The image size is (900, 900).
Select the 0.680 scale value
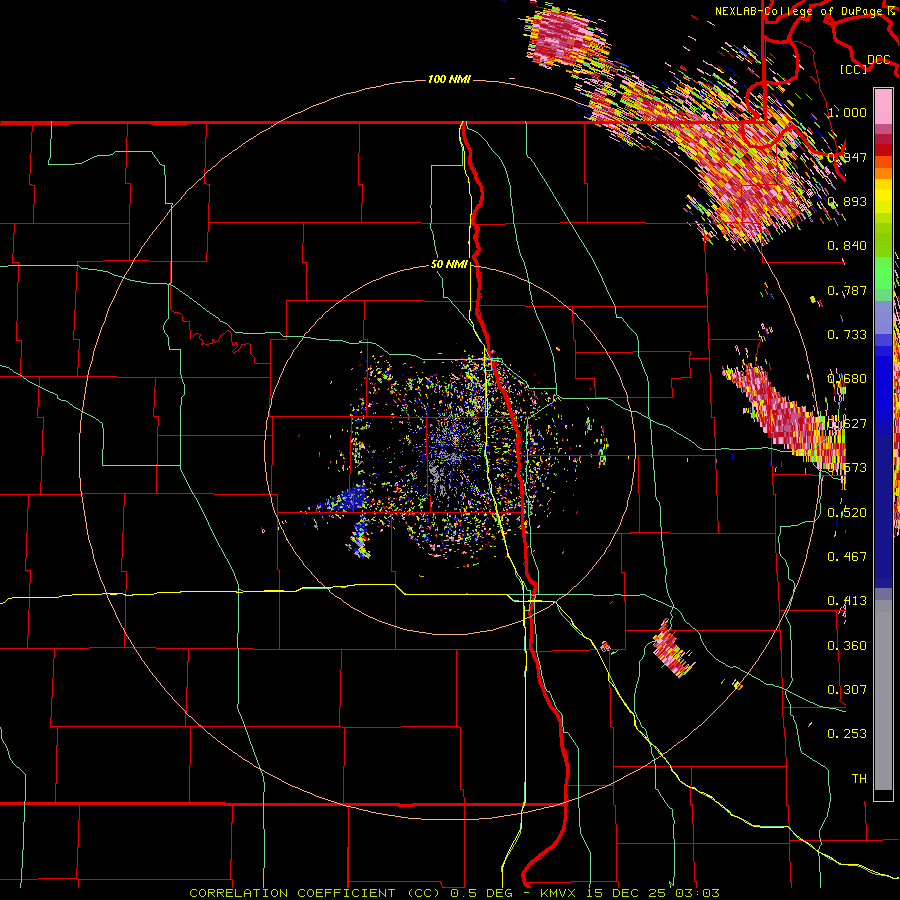point(847,379)
